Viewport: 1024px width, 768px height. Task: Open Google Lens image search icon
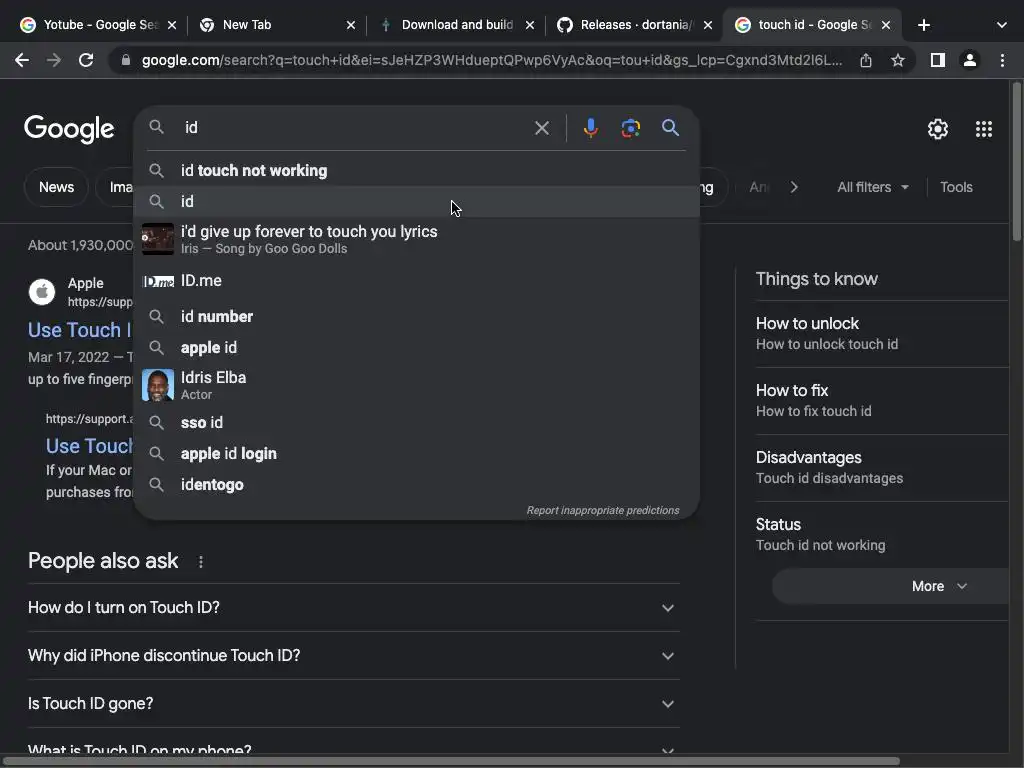[x=630, y=127]
